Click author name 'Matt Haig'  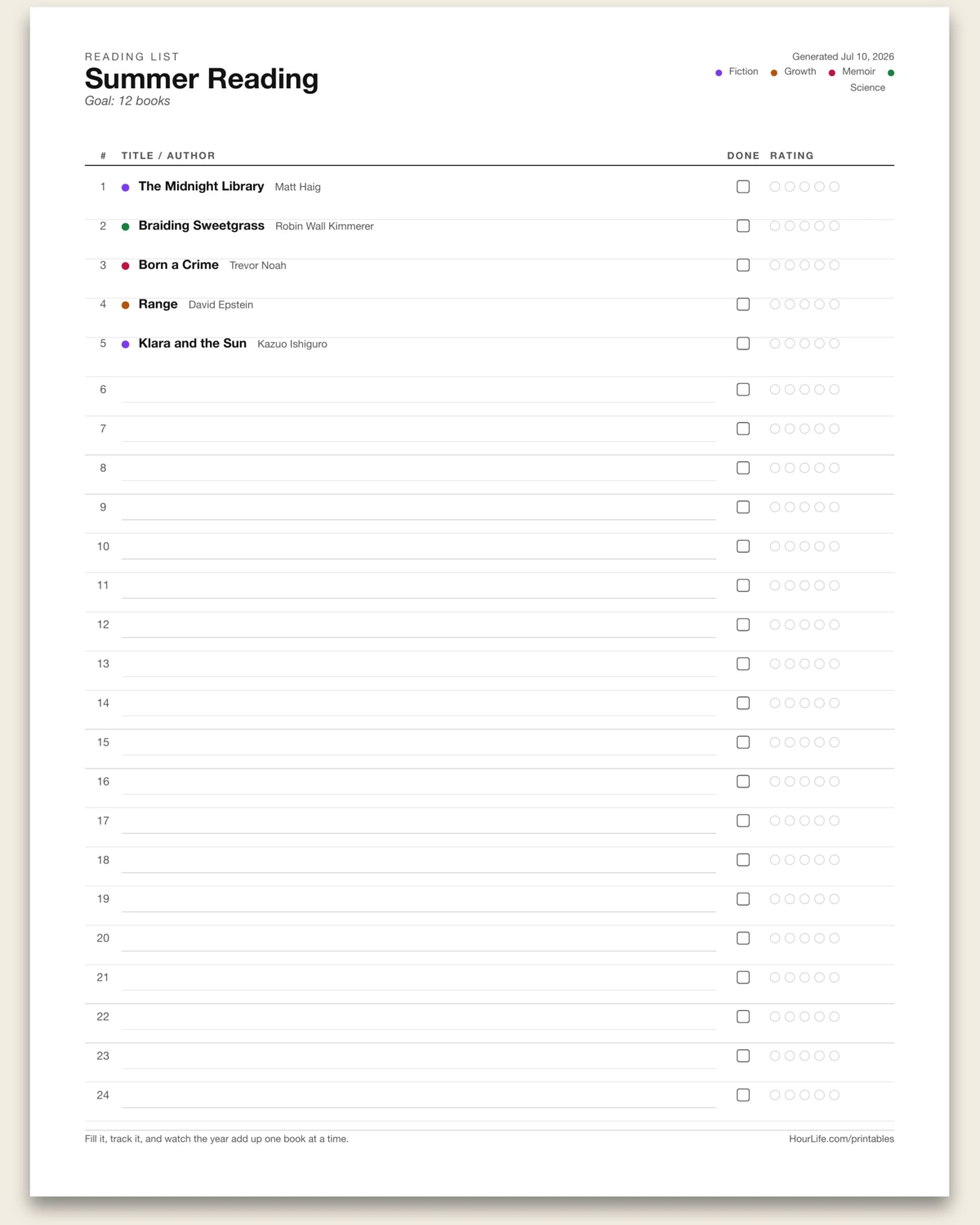[x=298, y=187]
